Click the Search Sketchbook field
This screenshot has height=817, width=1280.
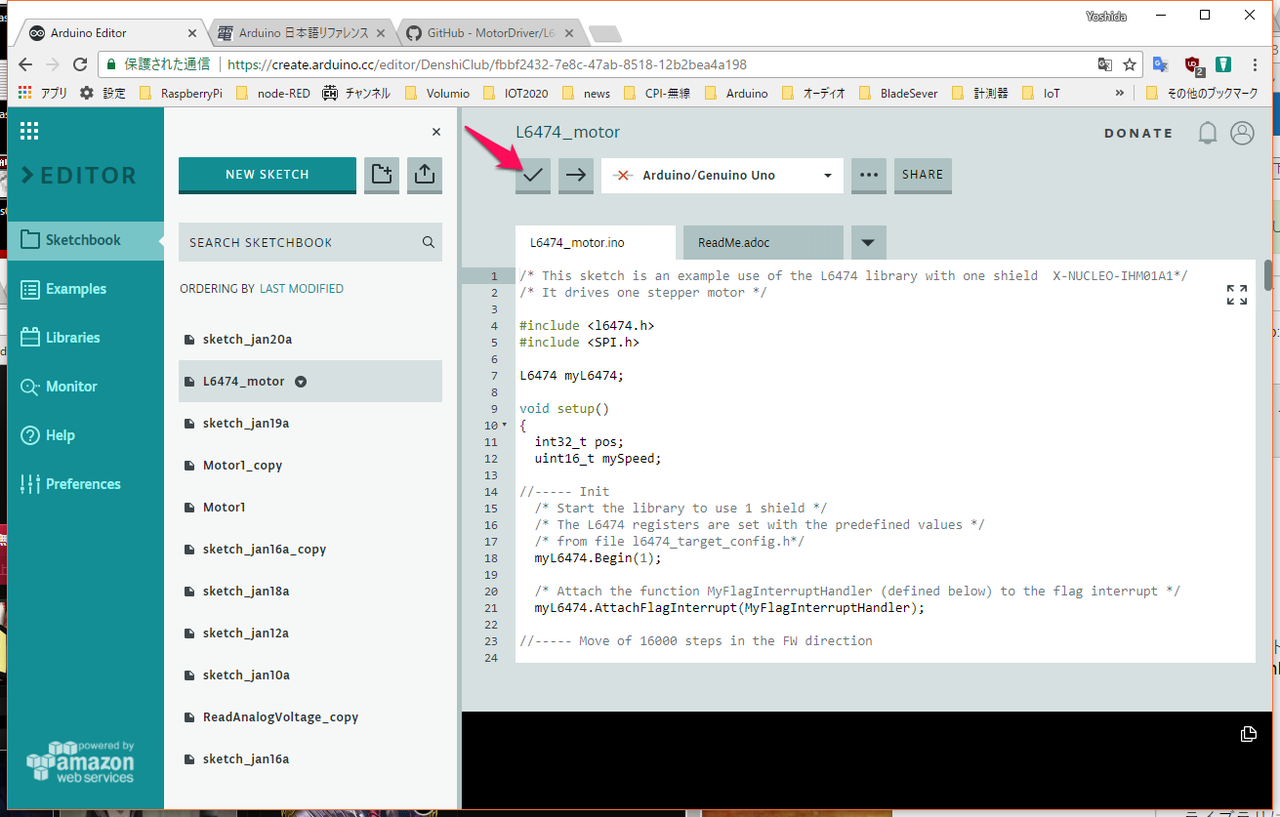(300, 243)
